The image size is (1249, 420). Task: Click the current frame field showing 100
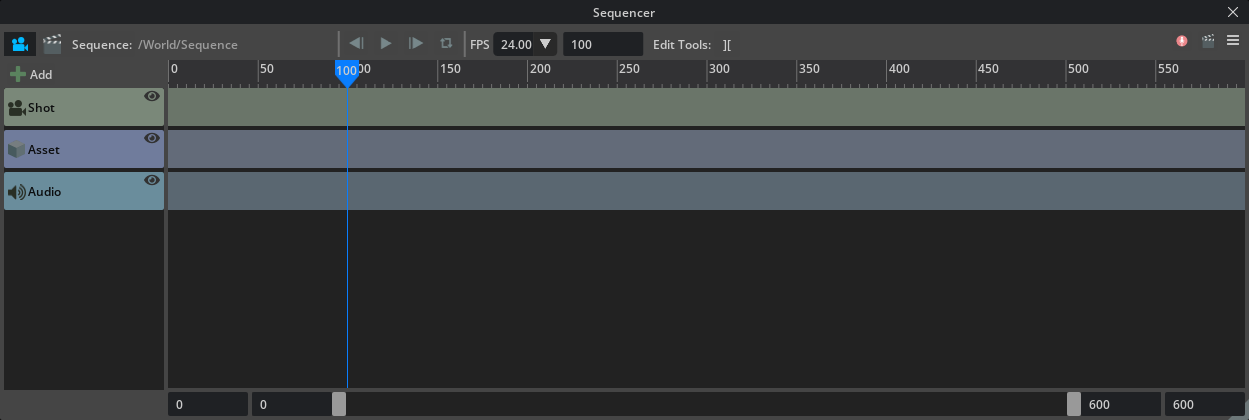coord(603,44)
